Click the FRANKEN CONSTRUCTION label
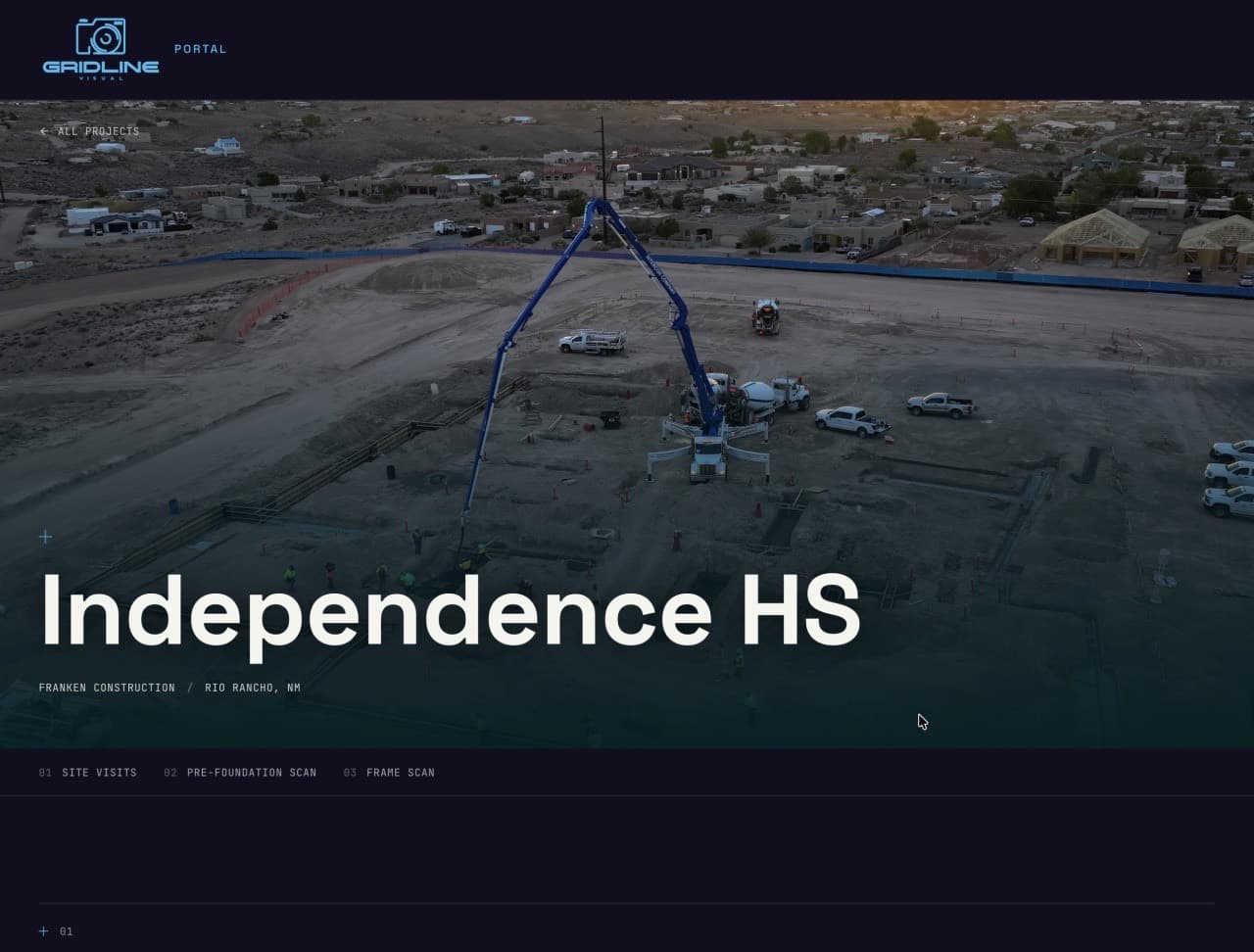The width and height of the screenshot is (1254, 952). pyautogui.click(x=107, y=688)
